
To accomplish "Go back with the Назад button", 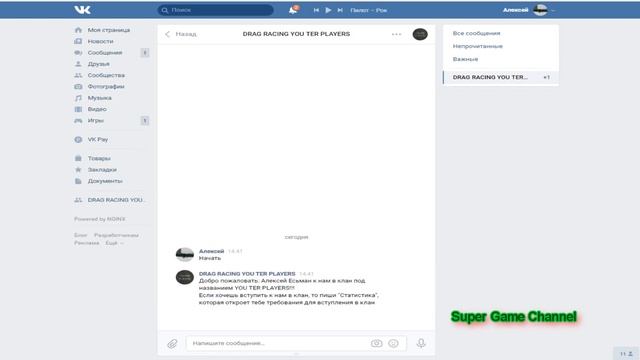I will tap(181, 34).
